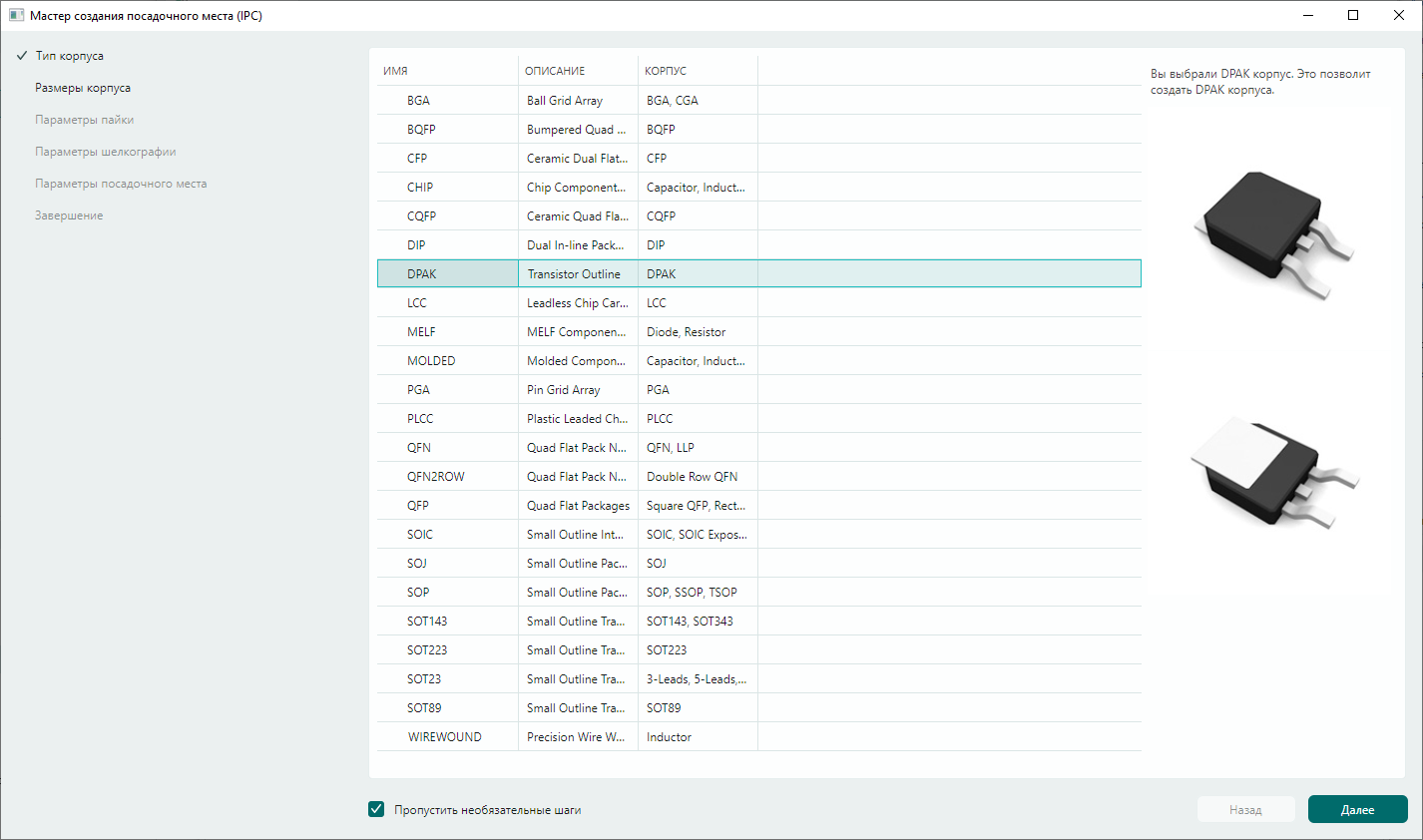Viewport: 1423px width, 840px height.
Task: Choose the SOIC package type
Action: [420, 535]
